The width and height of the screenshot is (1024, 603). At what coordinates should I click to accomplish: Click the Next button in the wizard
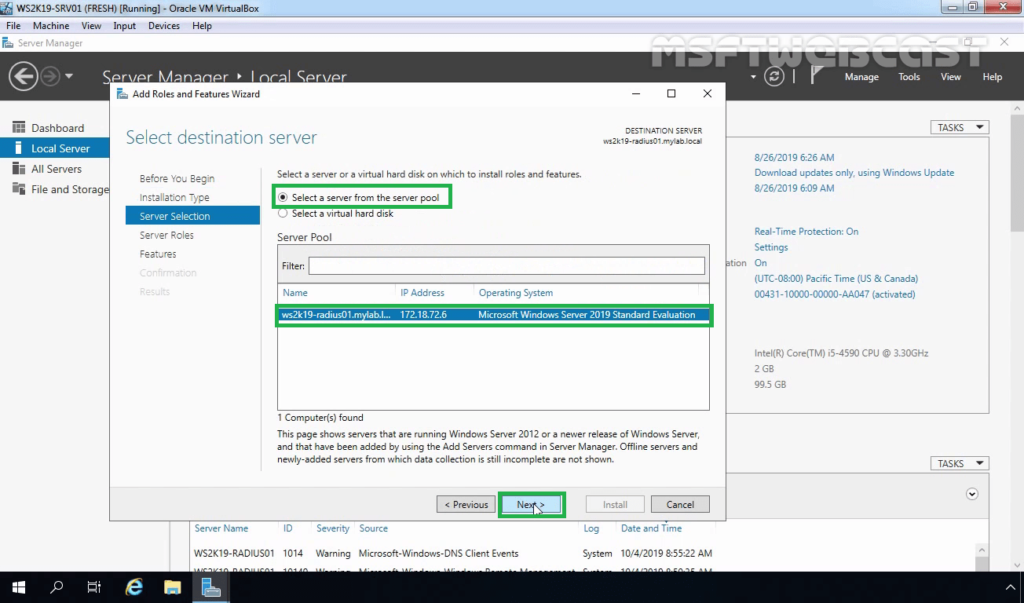coord(531,504)
